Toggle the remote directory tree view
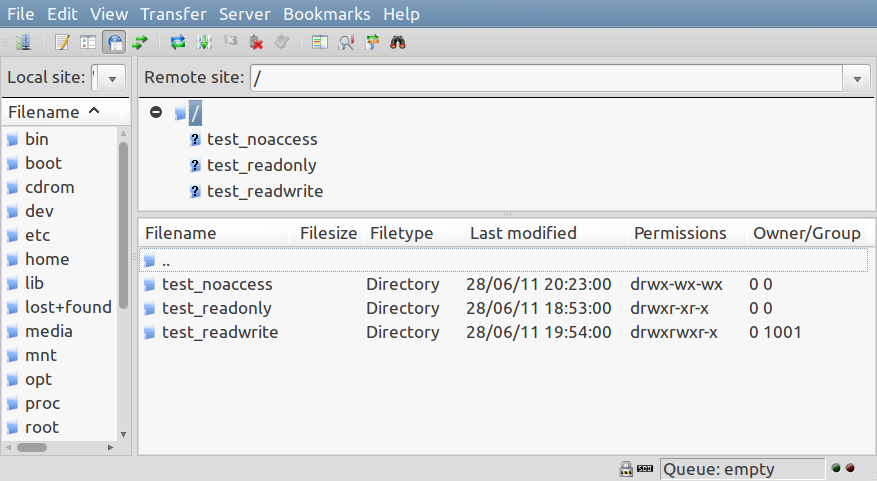This screenshot has width=877, height=481. [x=114, y=42]
